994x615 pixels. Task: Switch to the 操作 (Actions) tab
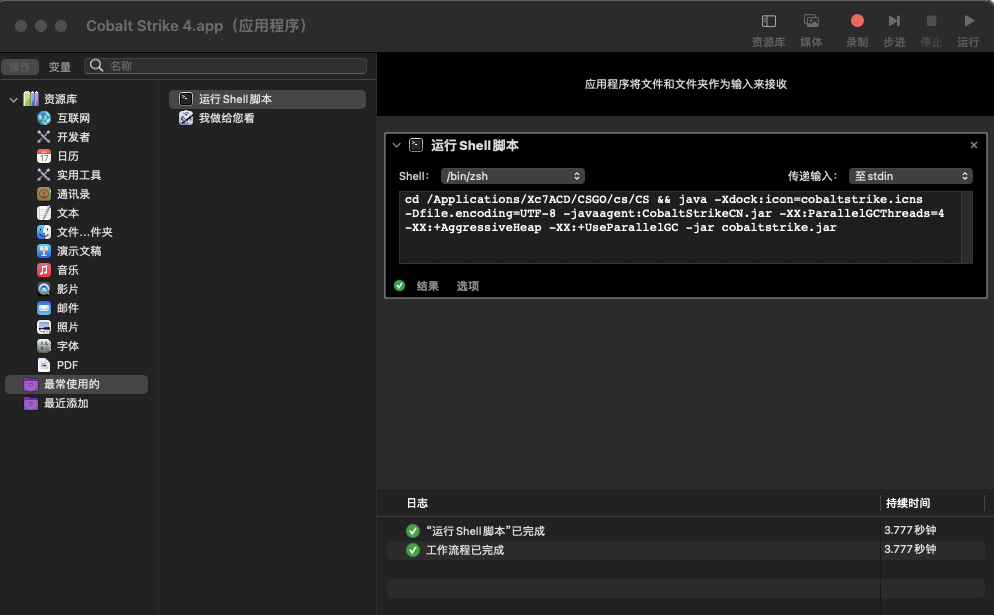pyautogui.click(x=20, y=67)
